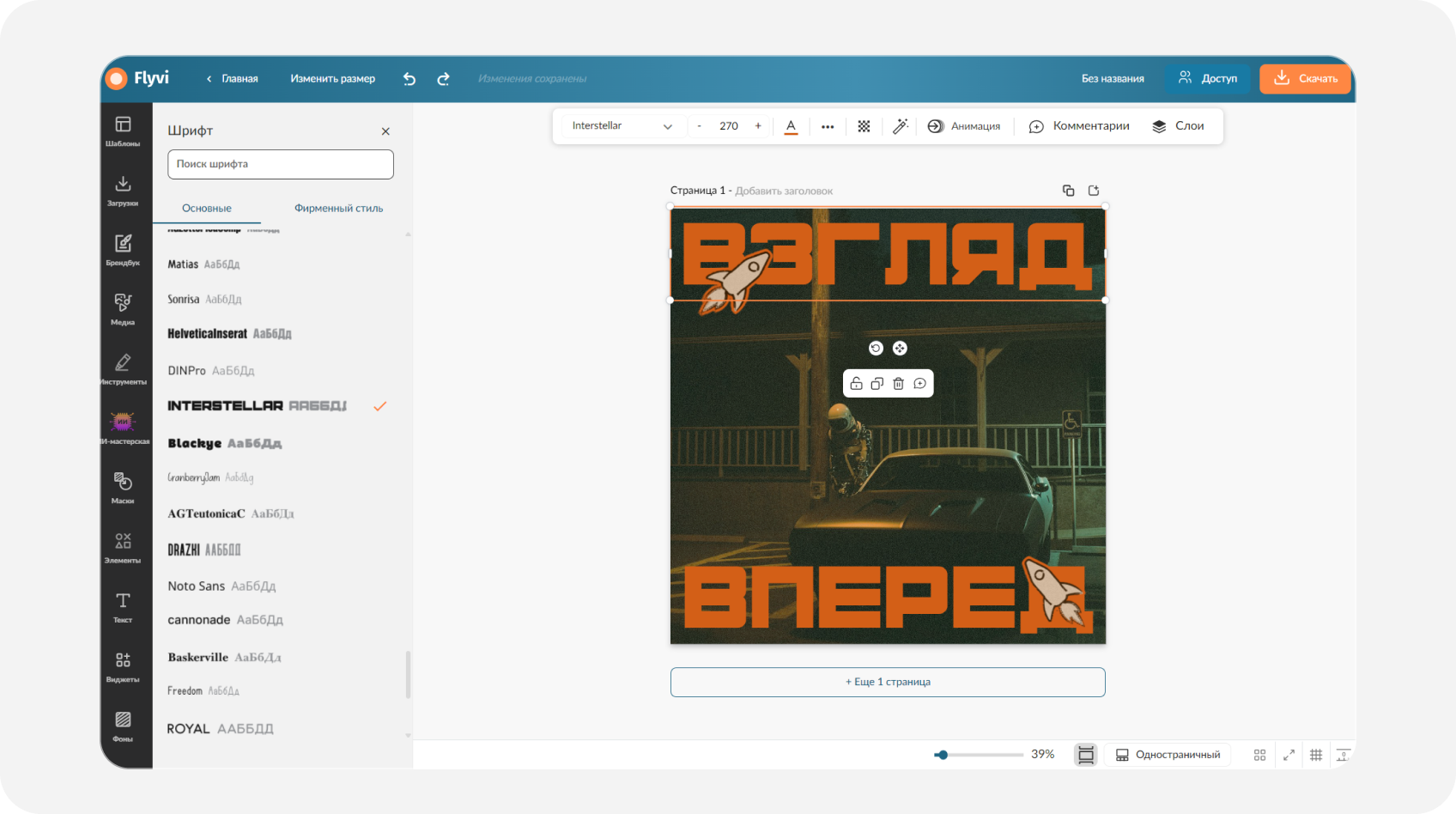This screenshot has height=814, width=1456.
Task: Undo the last change
Action: (409, 79)
